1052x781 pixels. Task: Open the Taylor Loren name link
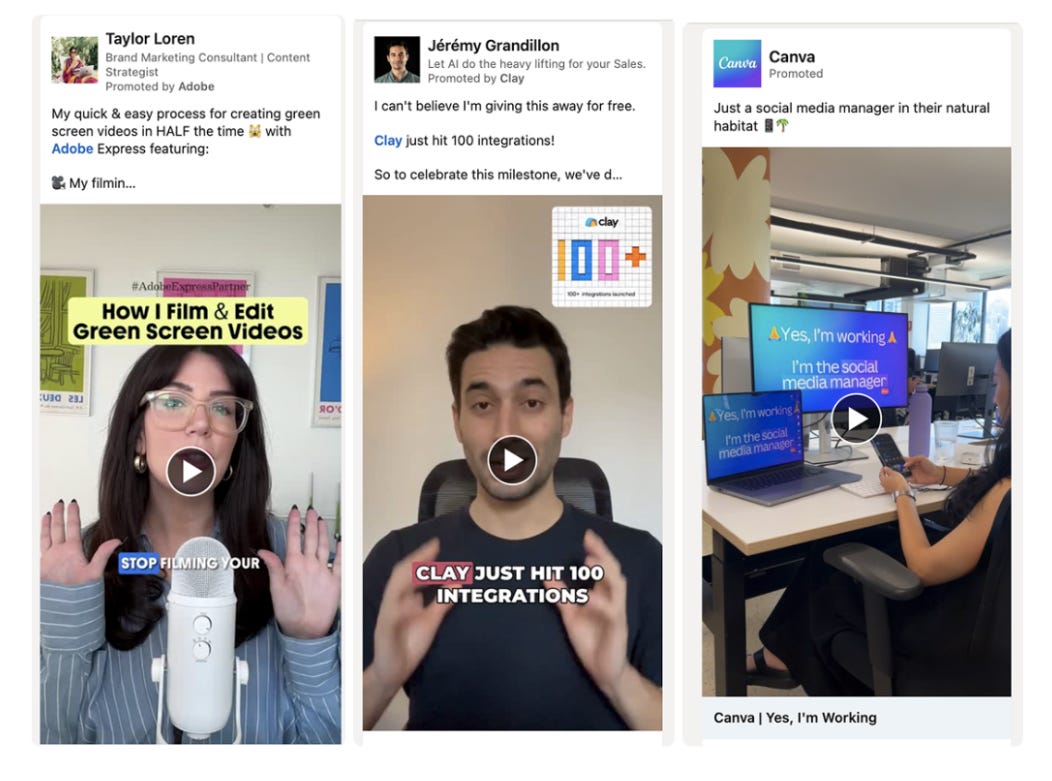click(x=150, y=39)
